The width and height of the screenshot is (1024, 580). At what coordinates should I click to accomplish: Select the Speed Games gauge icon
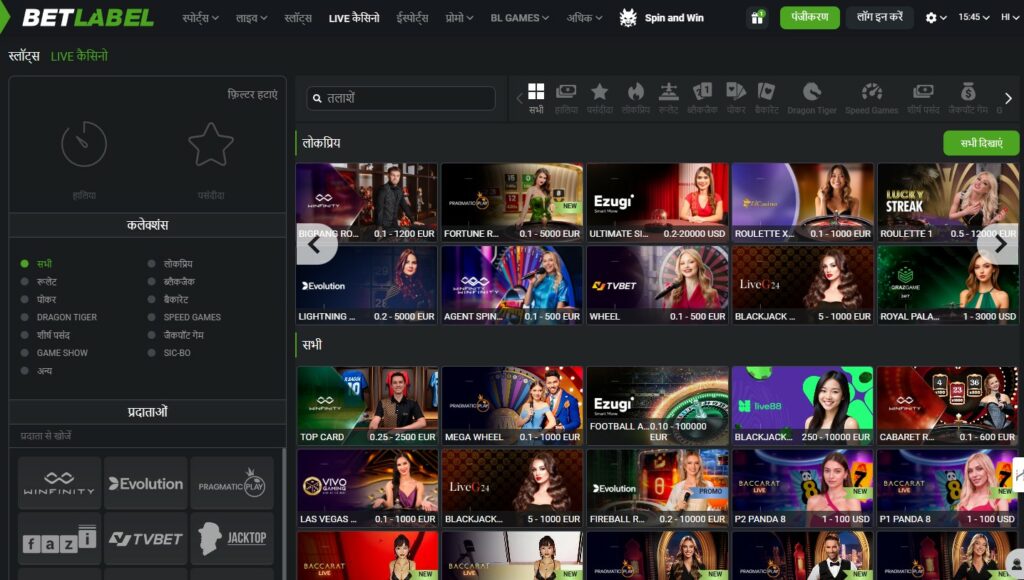point(872,99)
